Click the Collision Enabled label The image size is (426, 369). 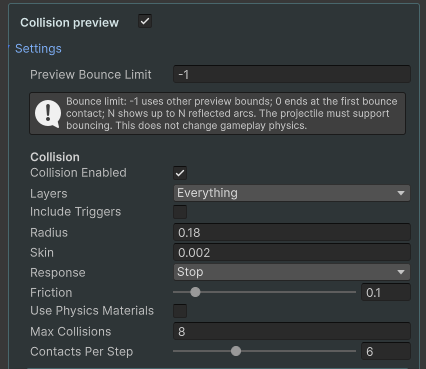(78, 173)
